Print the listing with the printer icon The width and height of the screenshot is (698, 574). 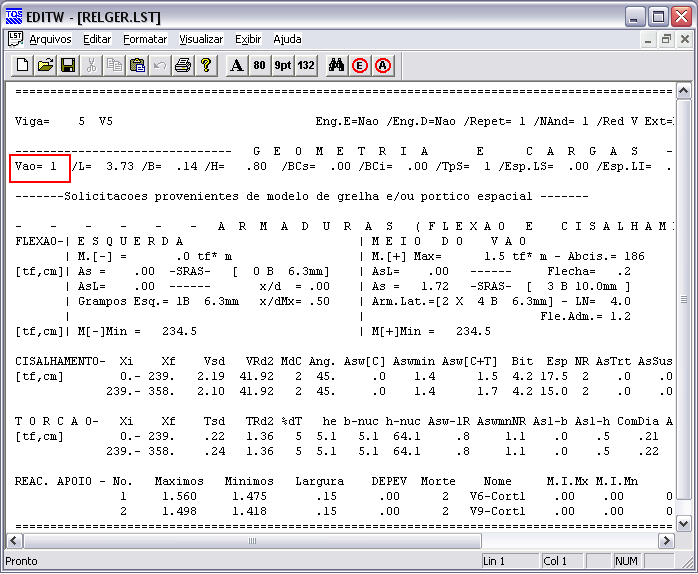pos(183,65)
